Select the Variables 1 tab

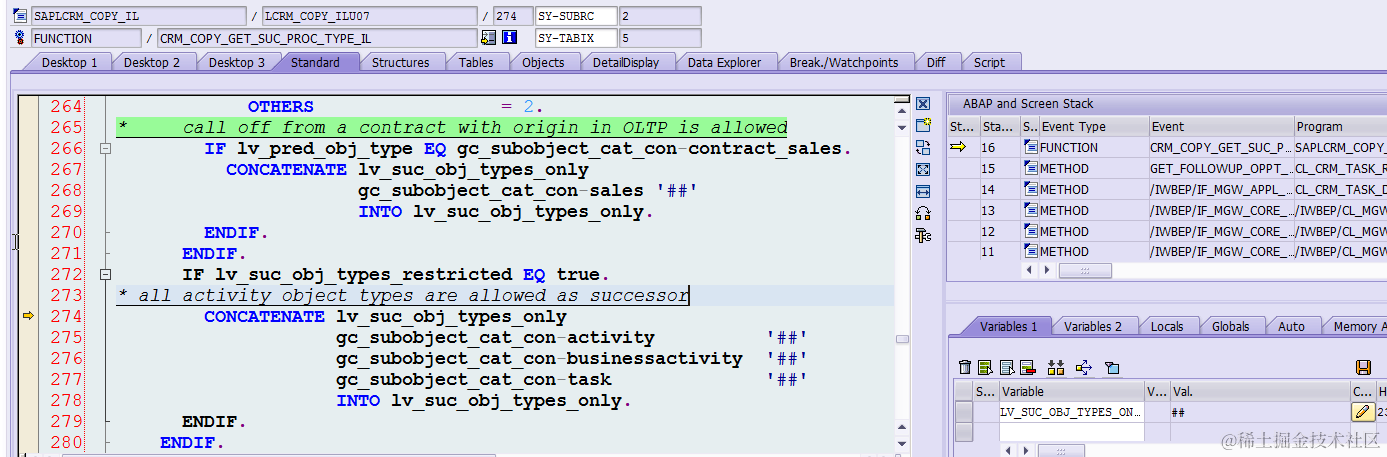(x=1008, y=326)
